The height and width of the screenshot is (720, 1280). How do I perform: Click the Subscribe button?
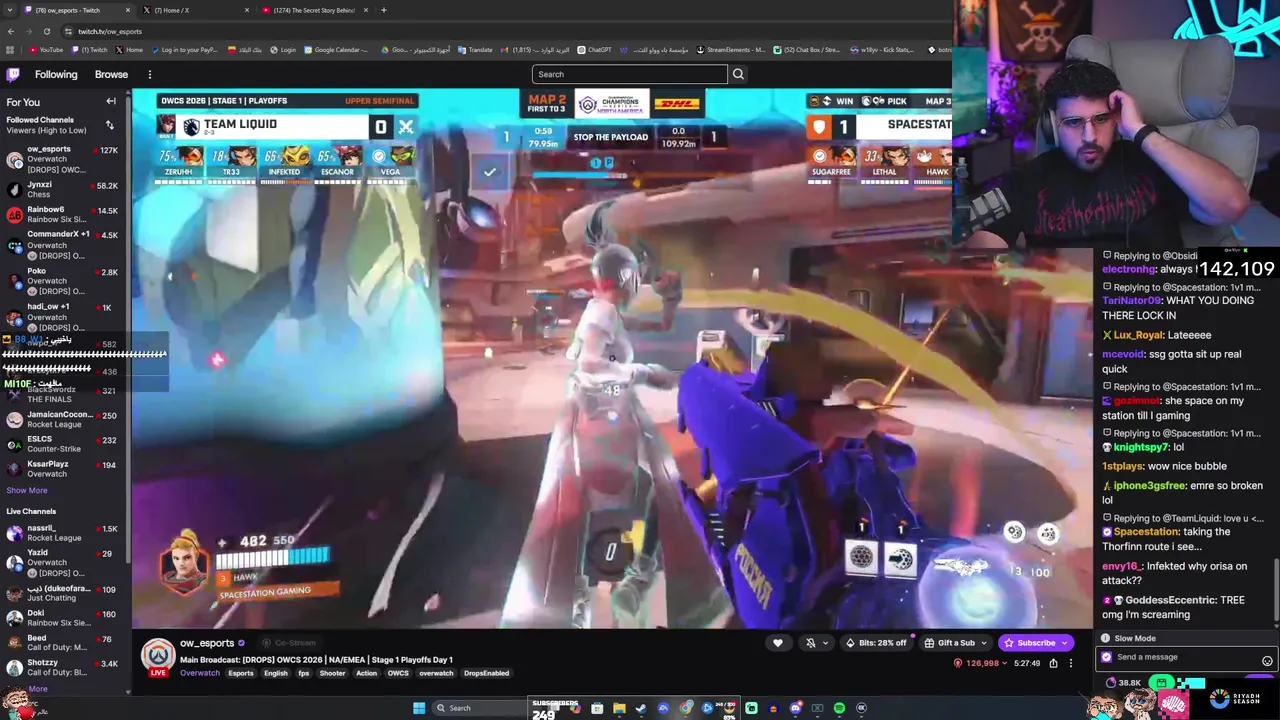click(1034, 643)
